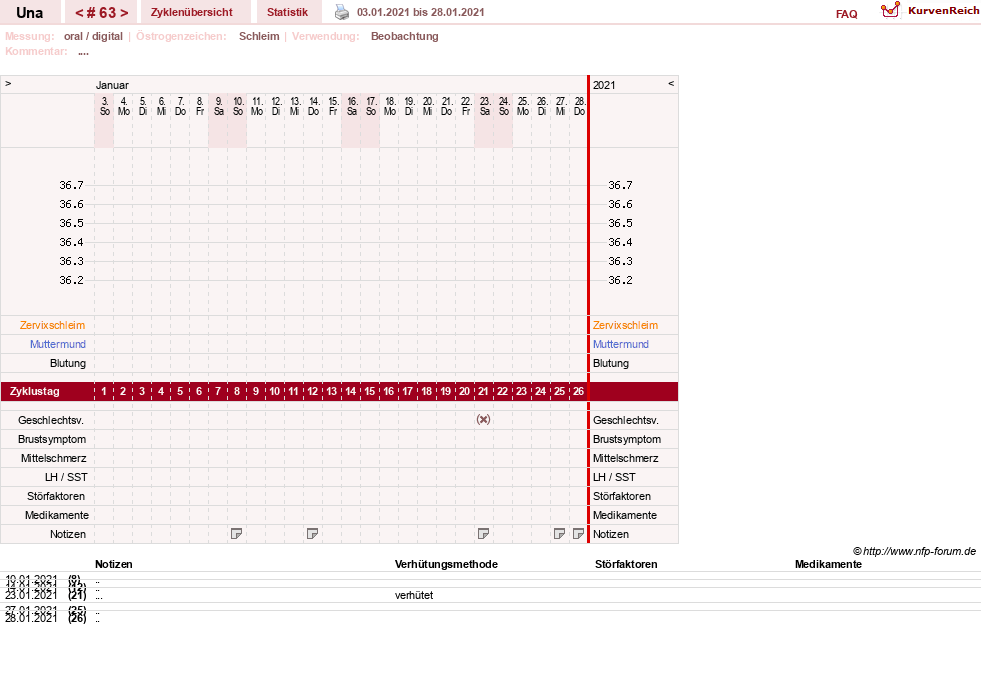Click the left 36.7 temperature label

[x=71, y=185]
